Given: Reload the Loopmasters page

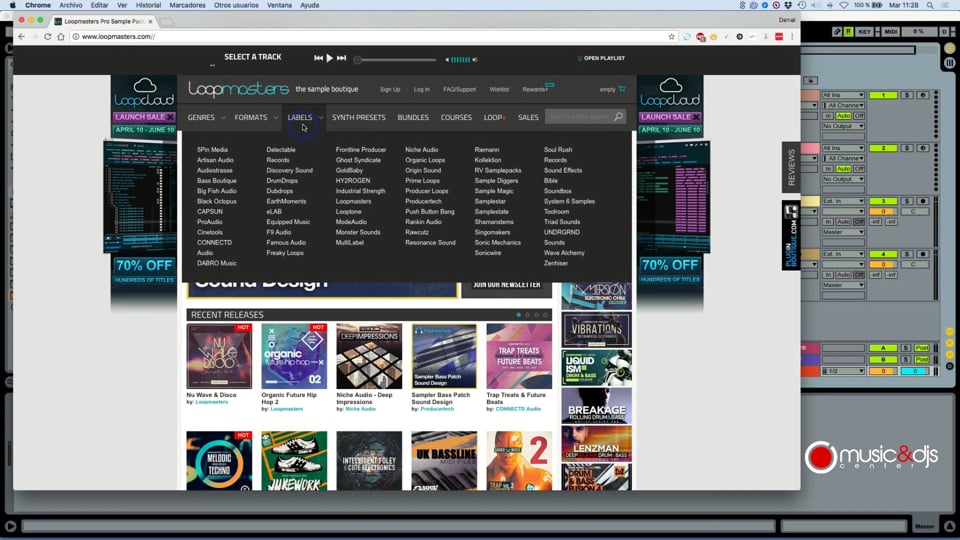Looking at the screenshot, I should coord(48,37).
